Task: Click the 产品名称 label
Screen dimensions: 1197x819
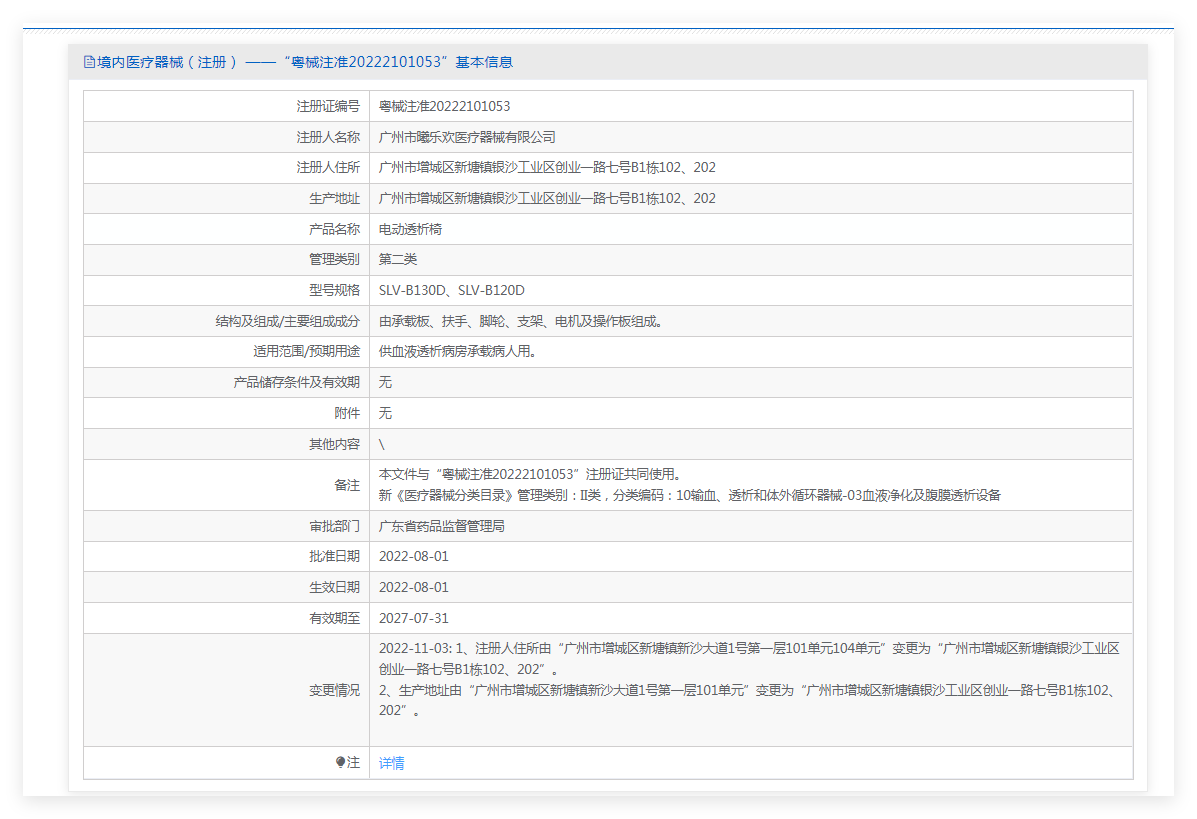Action: click(x=334, y=229)
